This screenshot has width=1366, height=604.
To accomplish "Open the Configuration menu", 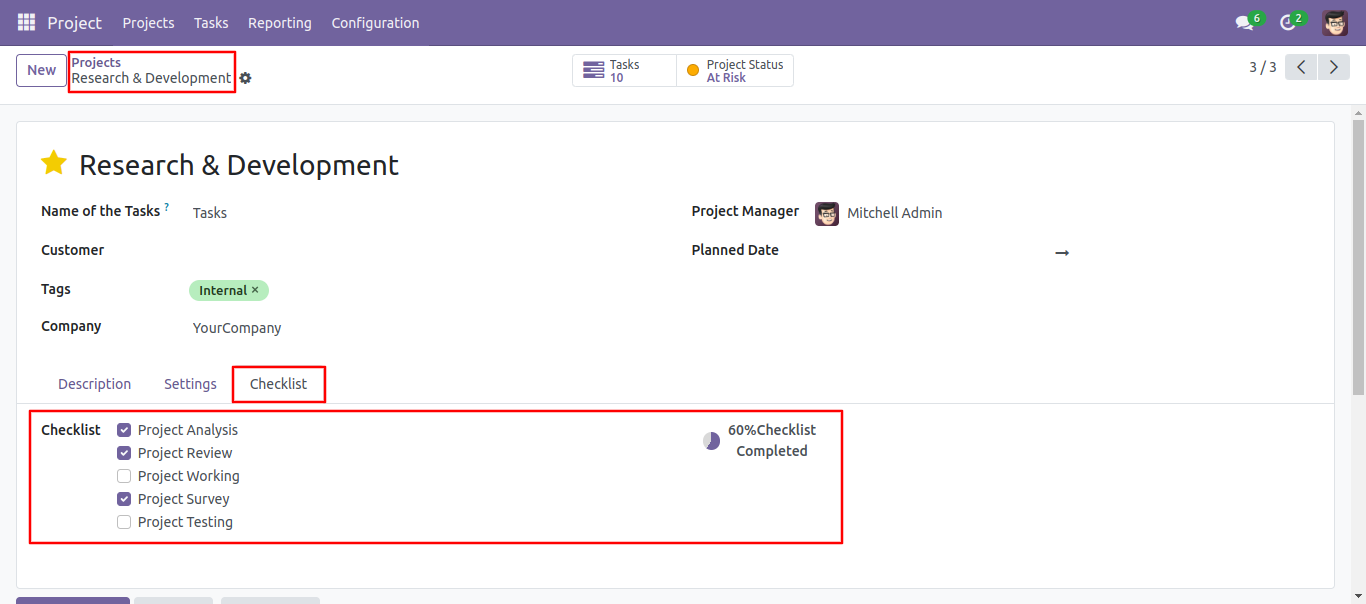I will [x=375, y=22].
